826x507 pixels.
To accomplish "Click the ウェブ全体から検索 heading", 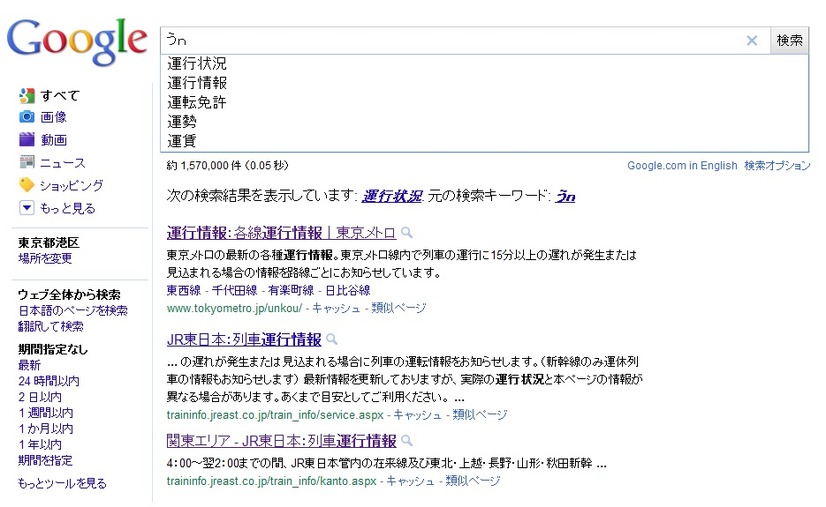I will point(69,295).
